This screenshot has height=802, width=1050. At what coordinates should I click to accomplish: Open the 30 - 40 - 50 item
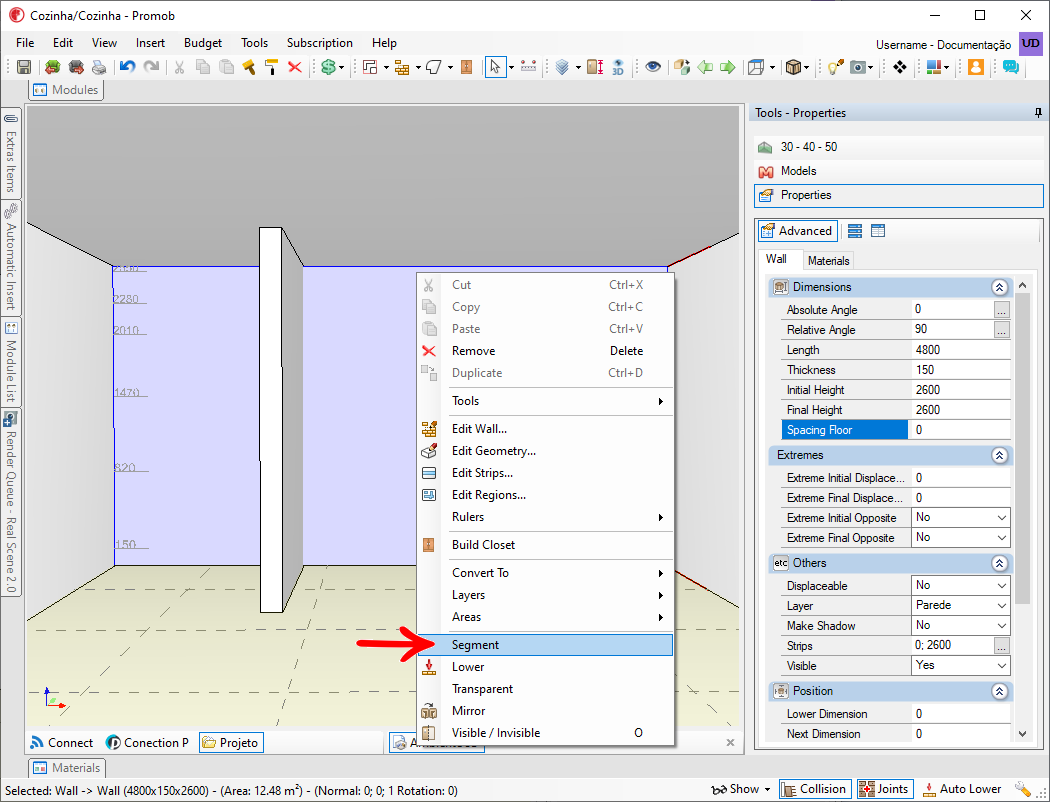[899, 147]
